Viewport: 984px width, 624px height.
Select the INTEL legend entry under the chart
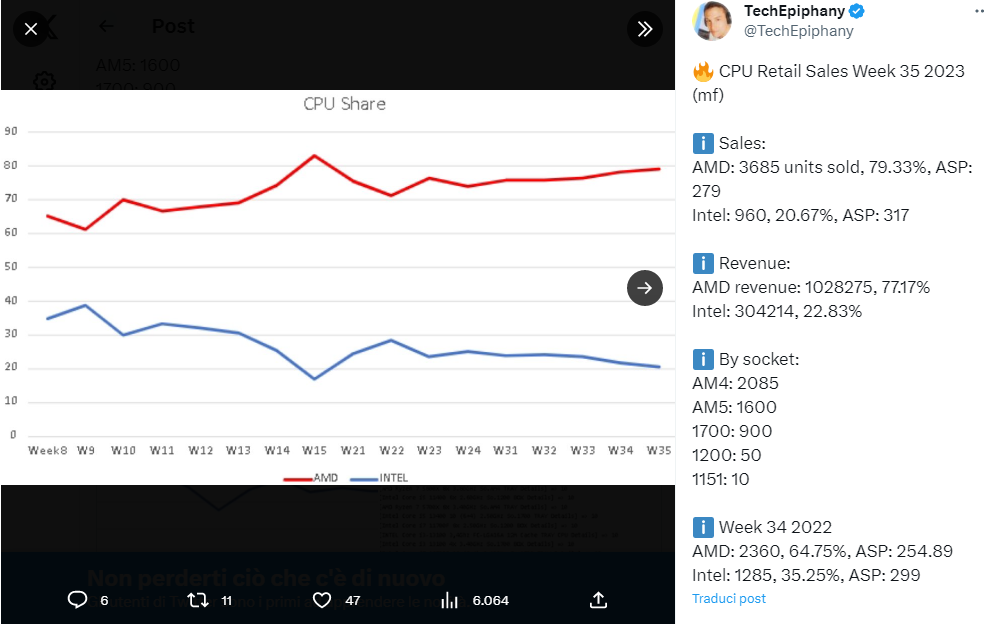pyautogui.click(x=379, y=478)
